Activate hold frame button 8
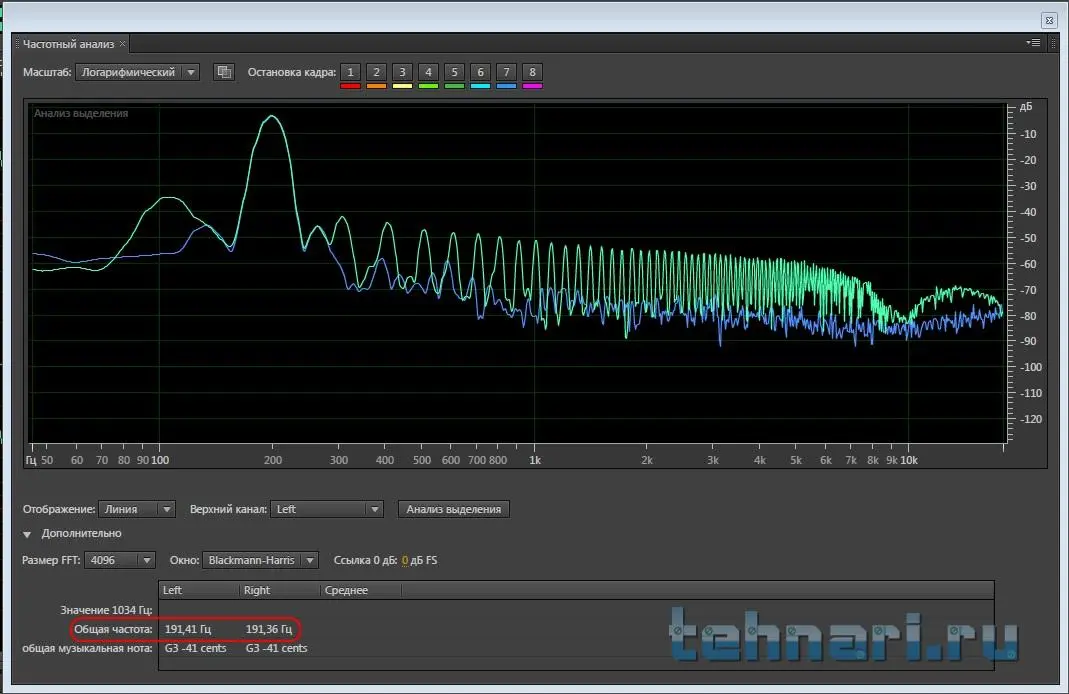Image resolution: width=1069 pixels, height=694 pixels. [532, 72]
